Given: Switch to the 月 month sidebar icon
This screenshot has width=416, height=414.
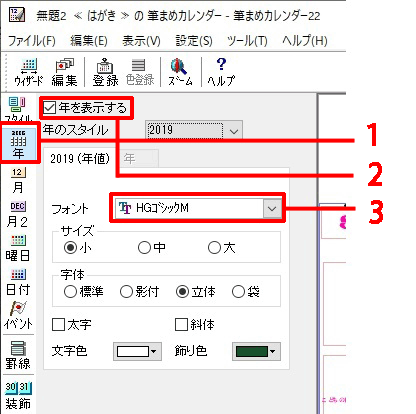Looking at the screenshot, I should [x=18, y=180].
